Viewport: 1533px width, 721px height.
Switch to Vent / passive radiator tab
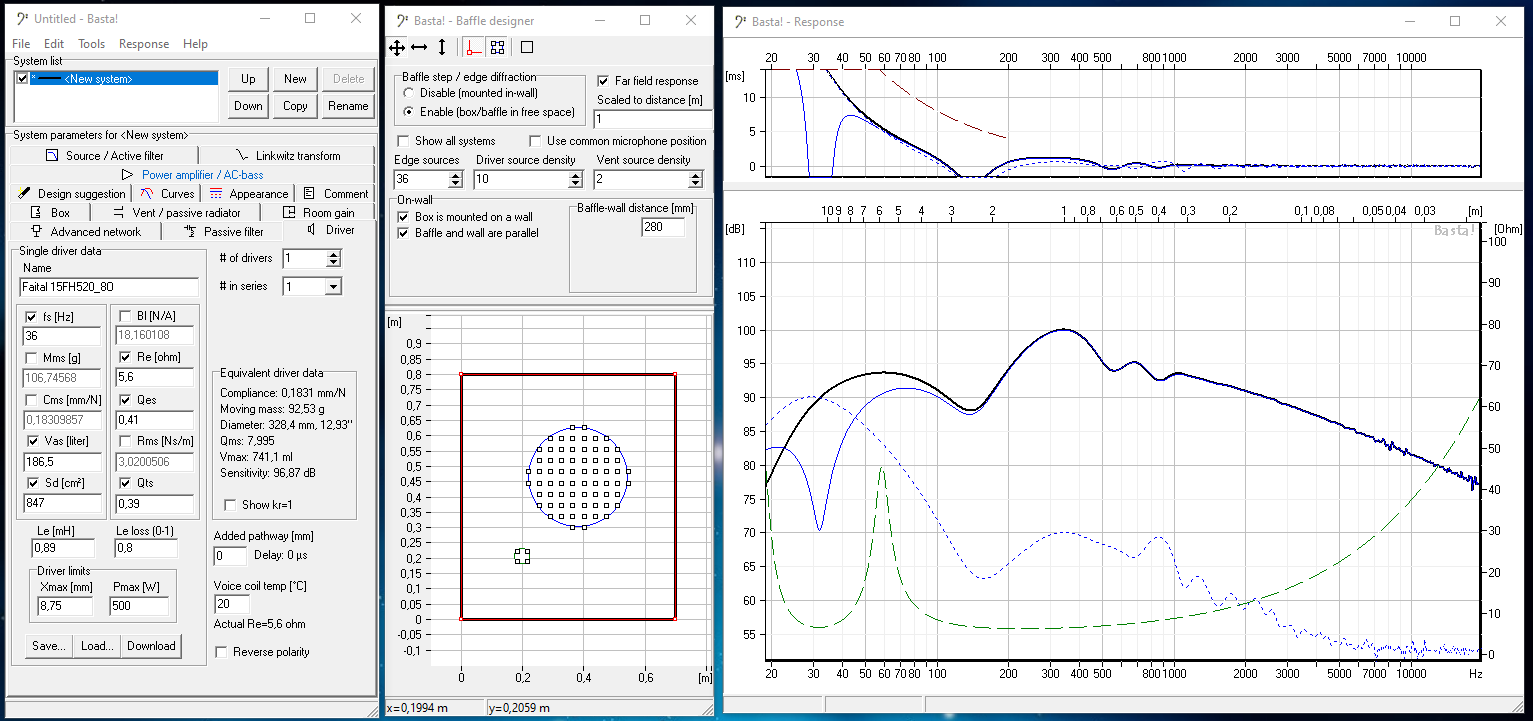pyautogui.click(x=176, y=213)
